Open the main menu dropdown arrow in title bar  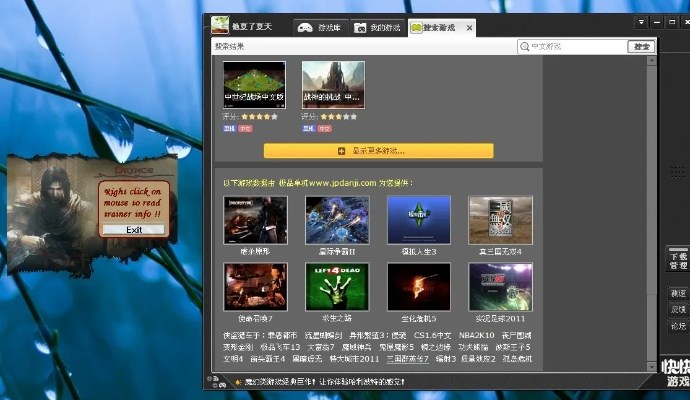(641, 22)
